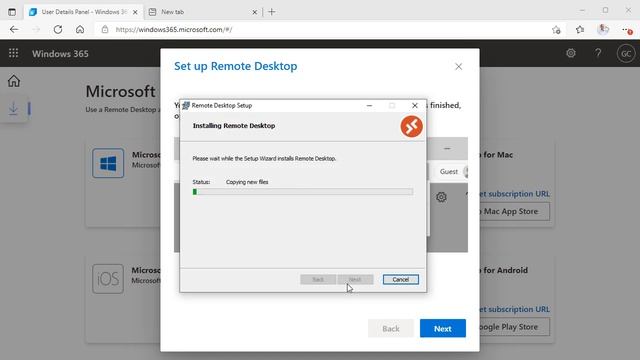Viewport: 640px width, 360px height.
Task: Open the browser settings and more menu
Action: 627,30
